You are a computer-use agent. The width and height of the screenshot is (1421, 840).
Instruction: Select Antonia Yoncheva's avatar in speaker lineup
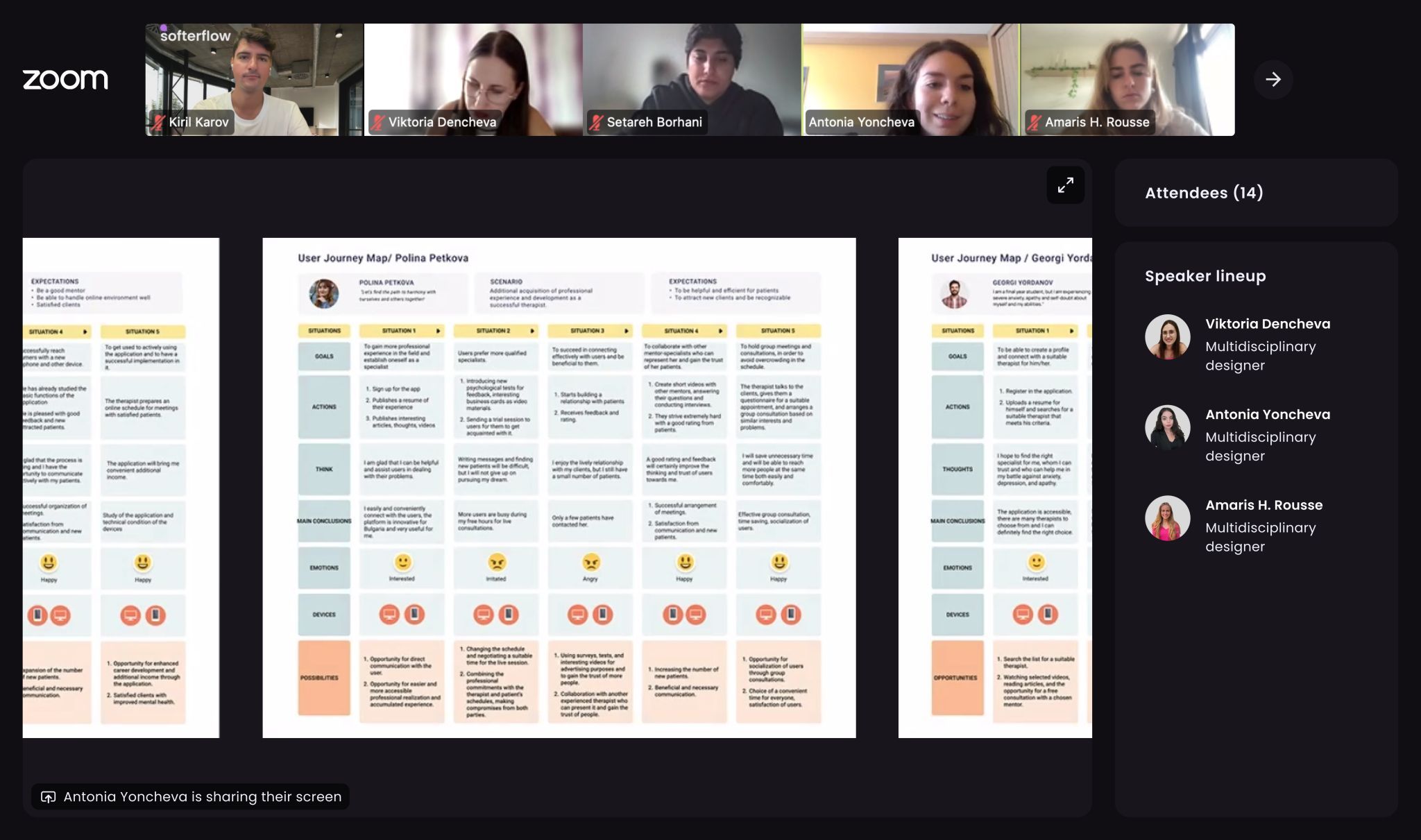tap(1167, 427)
